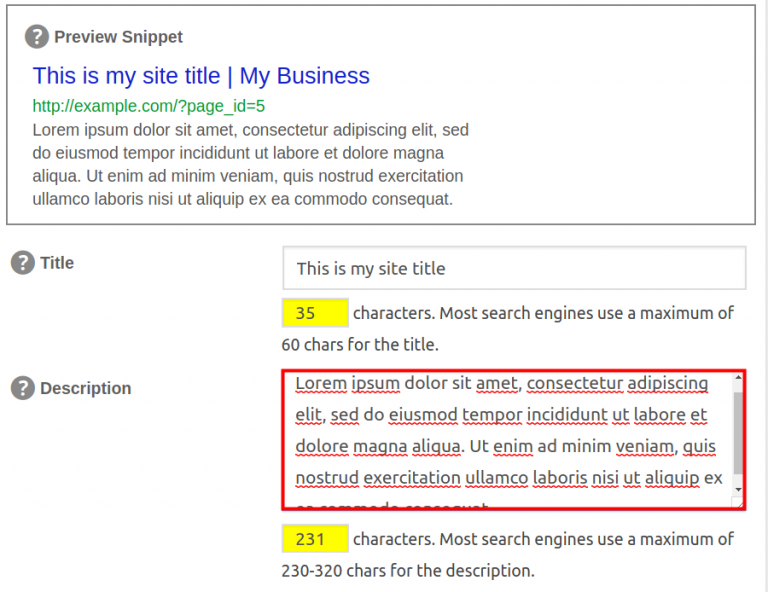Click the yellow title character count showing 35

coord(315,313)
